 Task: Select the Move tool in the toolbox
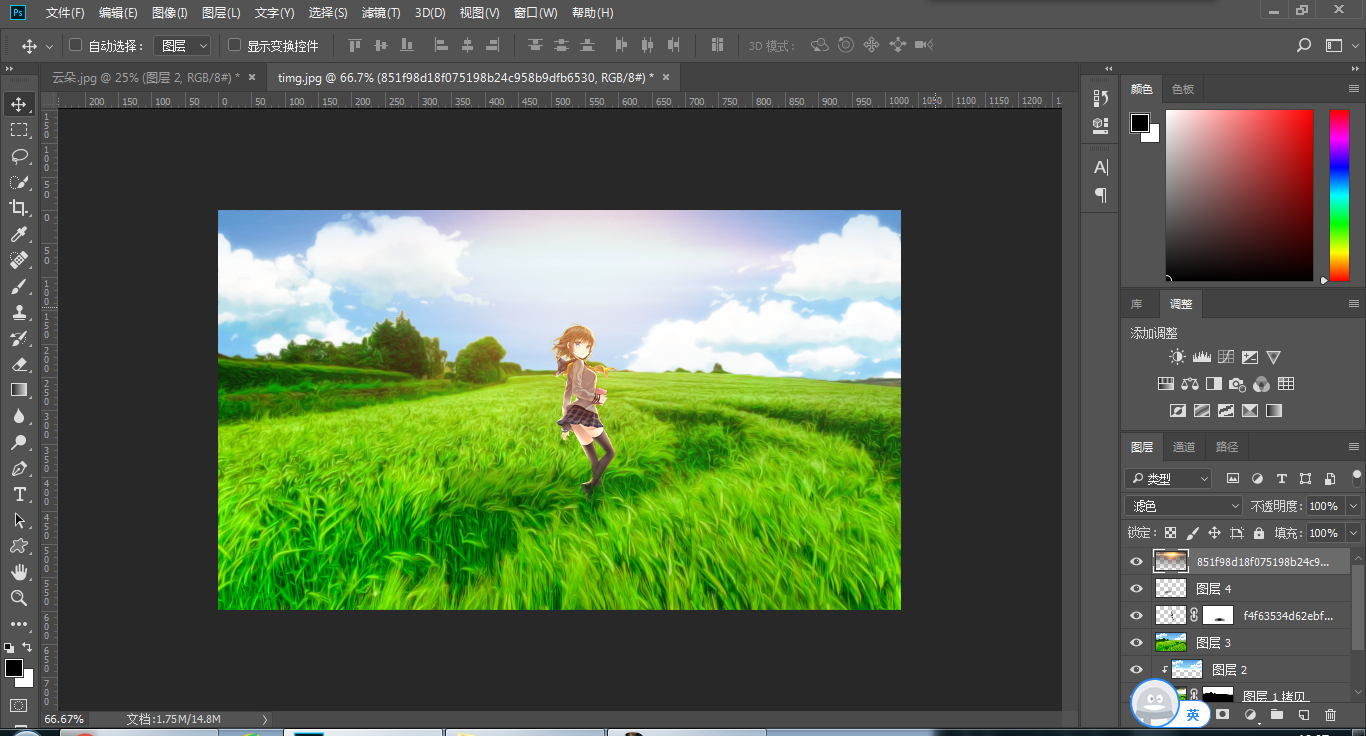(x=19, y=104)
